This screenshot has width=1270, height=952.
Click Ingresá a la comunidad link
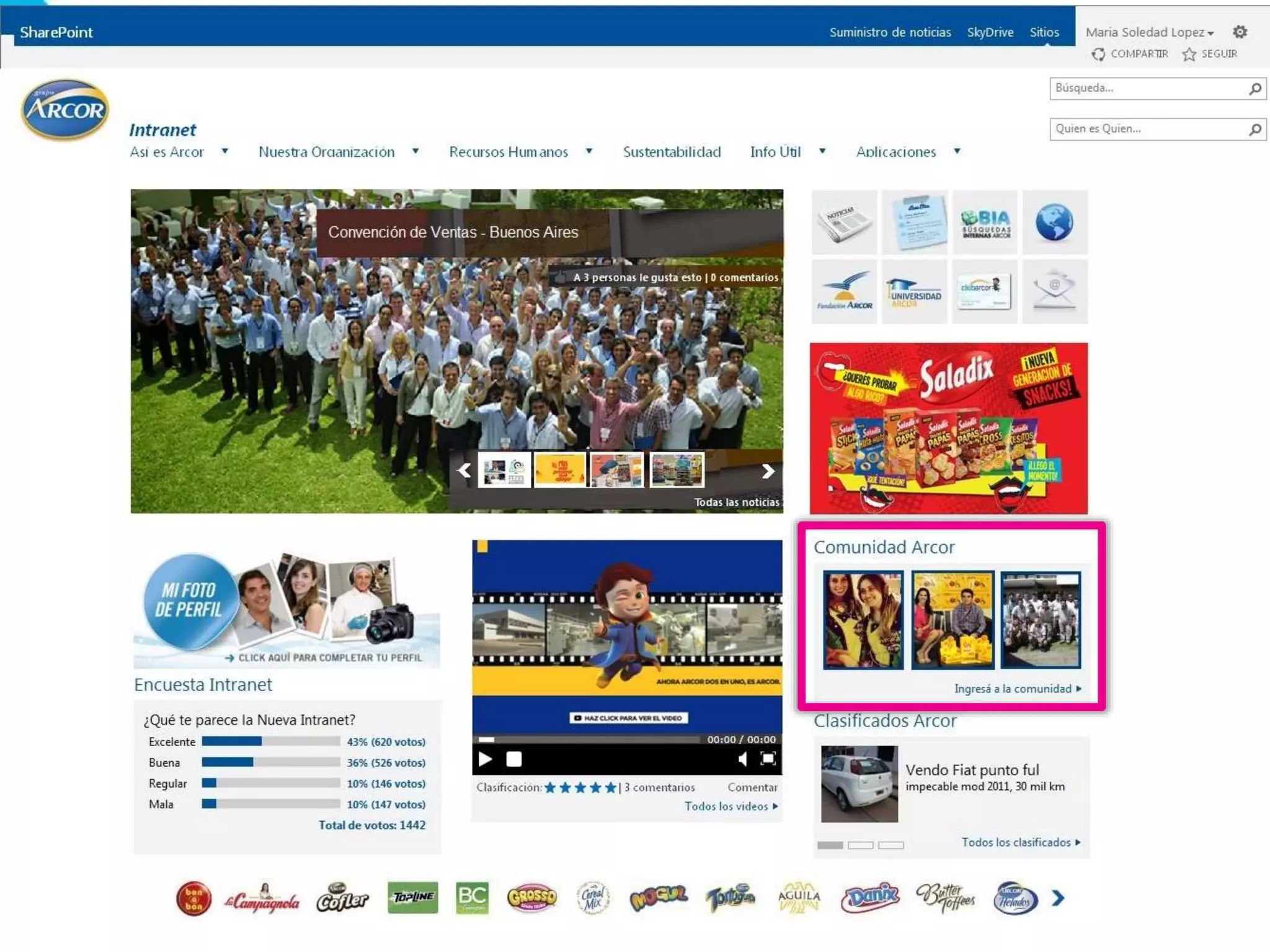click(x=1018, y=689)
